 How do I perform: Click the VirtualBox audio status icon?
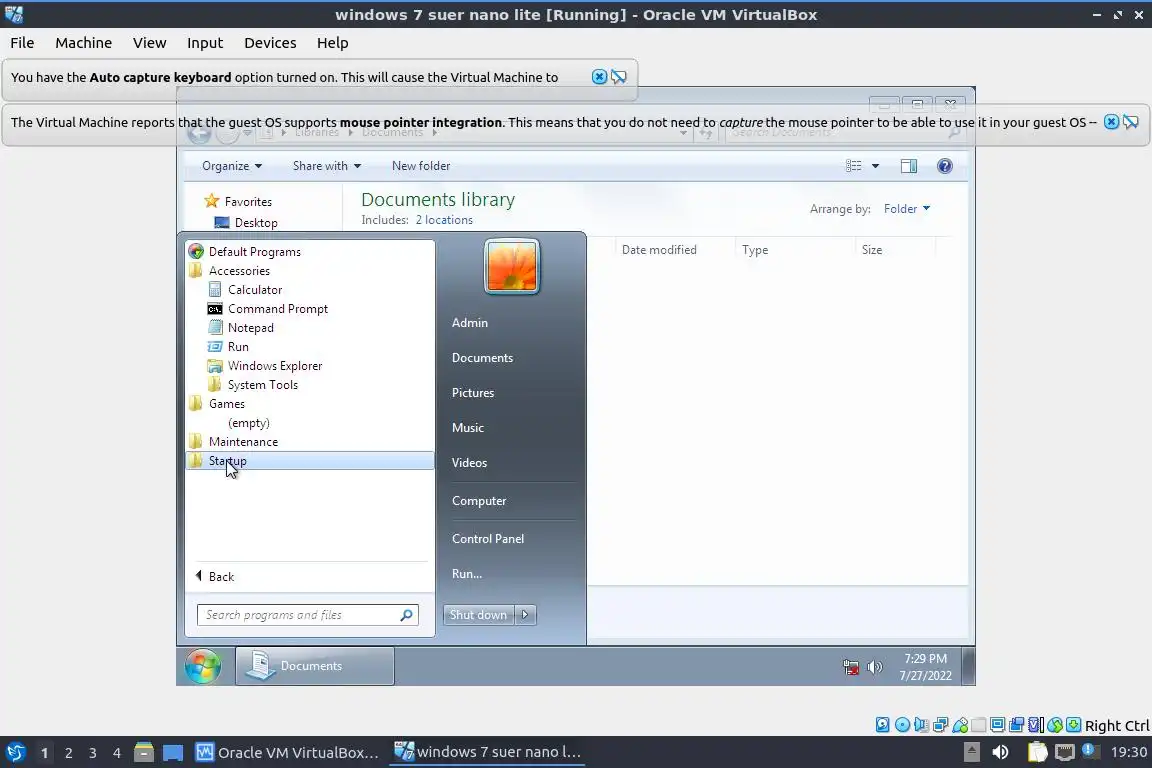(x=921, y=725)
